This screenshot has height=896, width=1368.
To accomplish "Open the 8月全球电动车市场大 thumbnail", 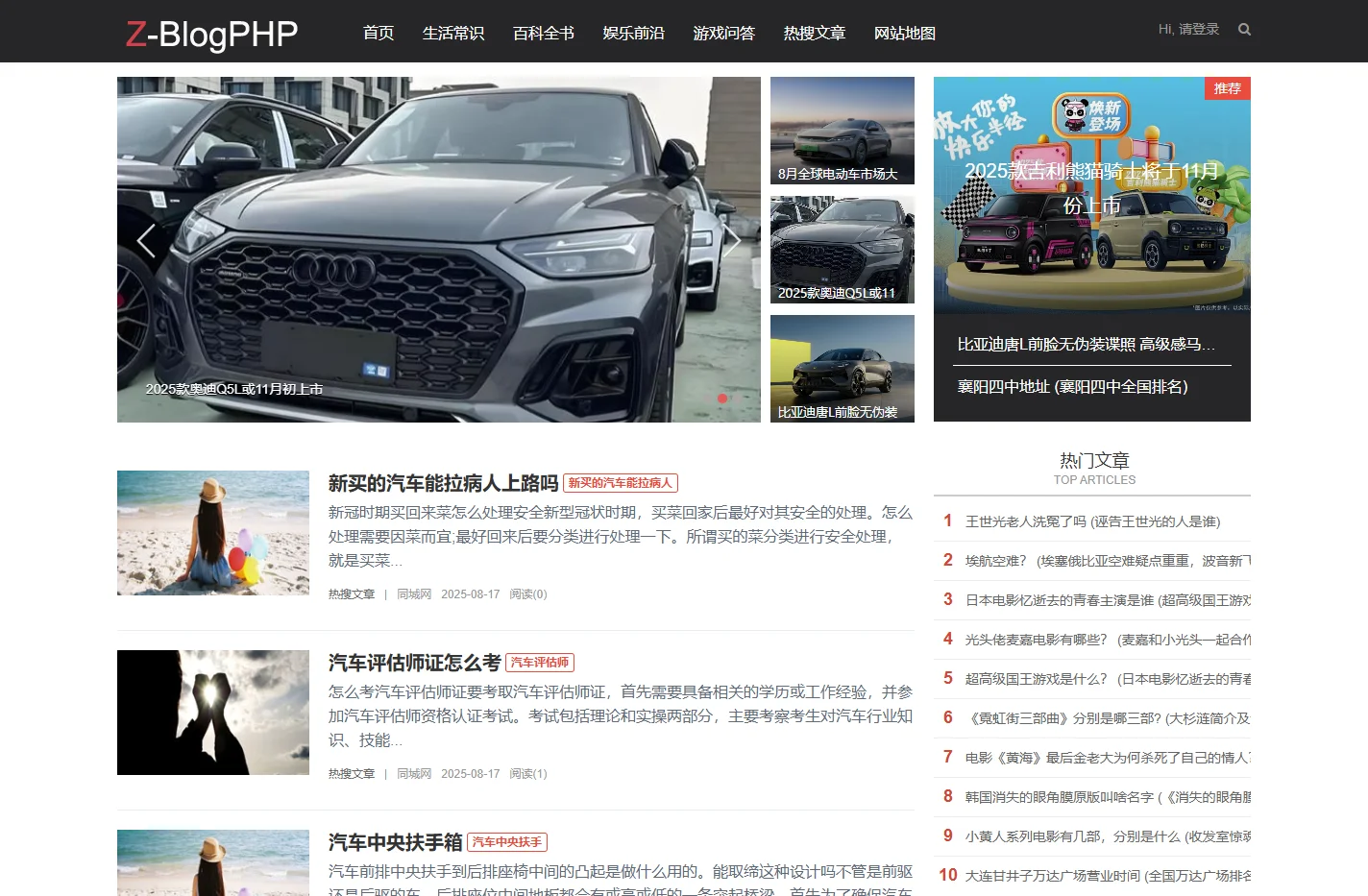I will tap(843, 131).
